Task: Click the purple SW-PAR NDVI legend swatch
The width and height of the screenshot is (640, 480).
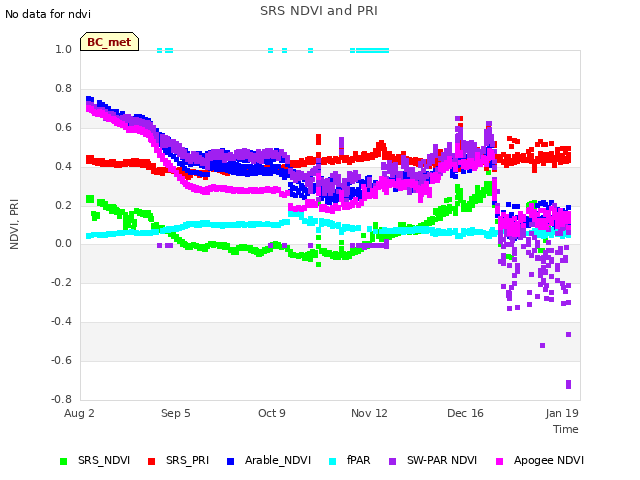Action: pos(392,461)
